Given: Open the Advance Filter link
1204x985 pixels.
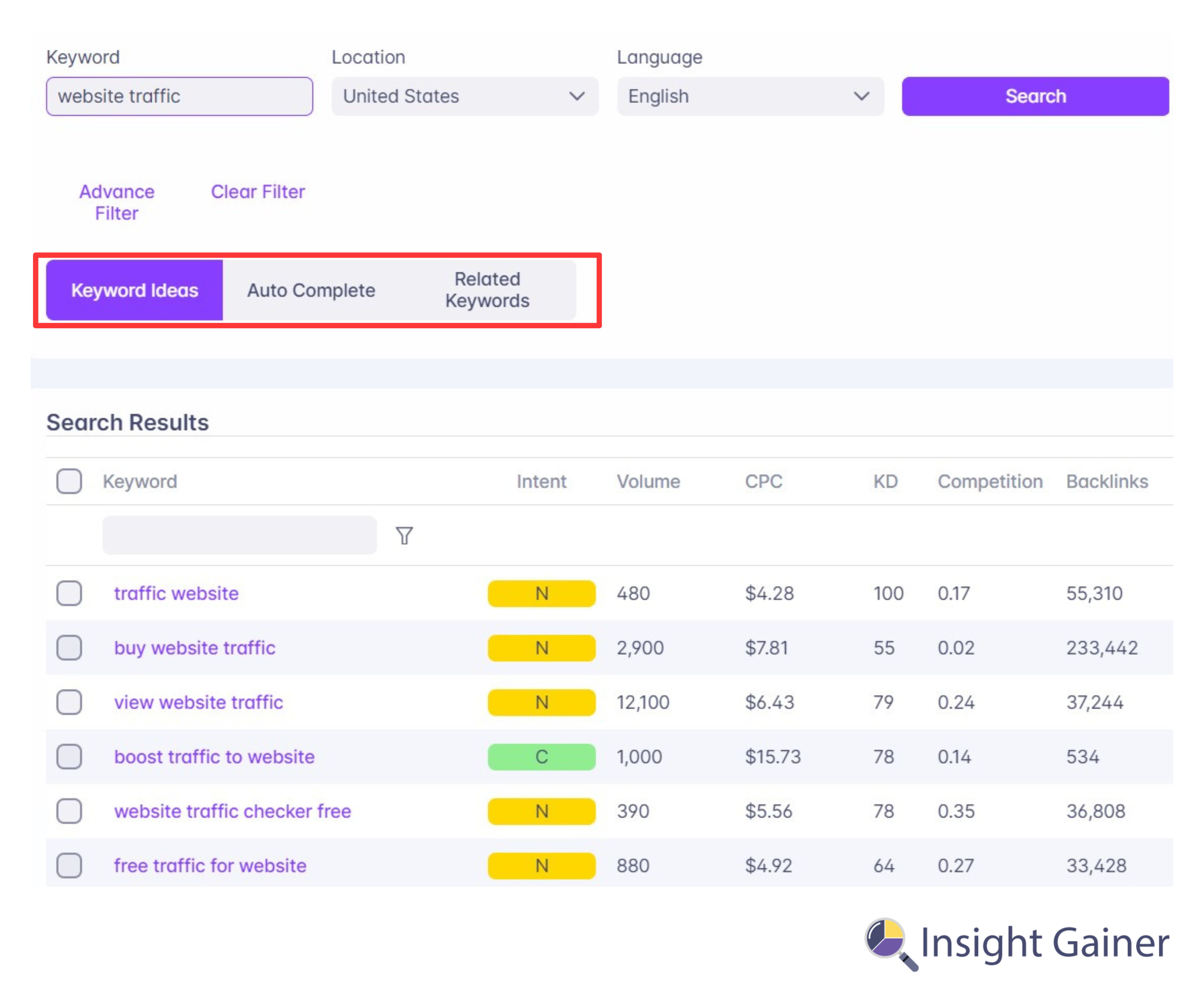Looking at the screenshot, I should tap(117, 202).
